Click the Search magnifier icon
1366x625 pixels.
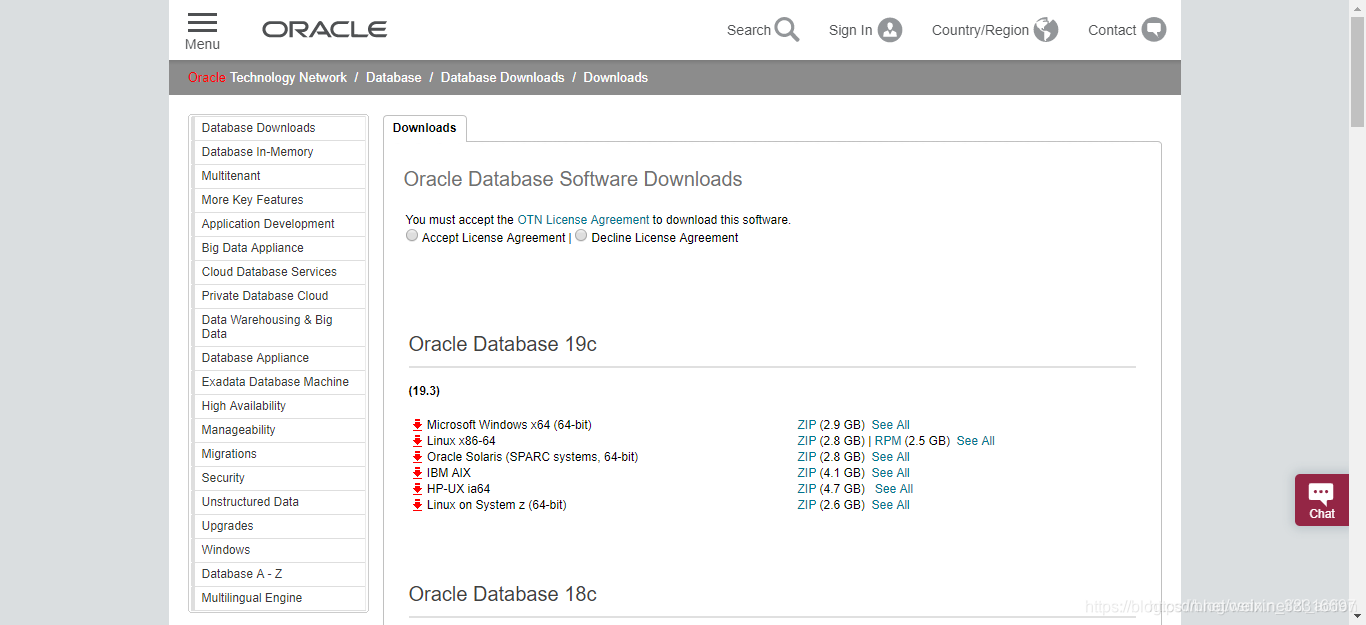[787, 30]
